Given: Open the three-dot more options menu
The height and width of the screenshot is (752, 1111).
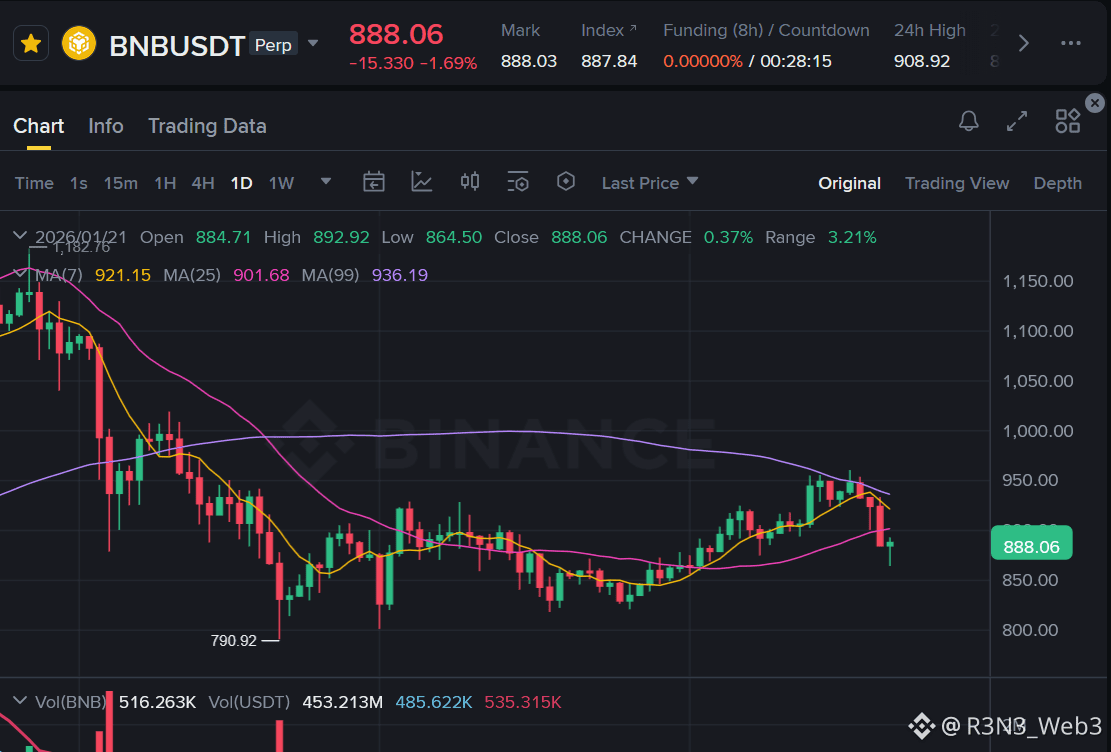Looking at the screenshot, I should [1071, 43].
